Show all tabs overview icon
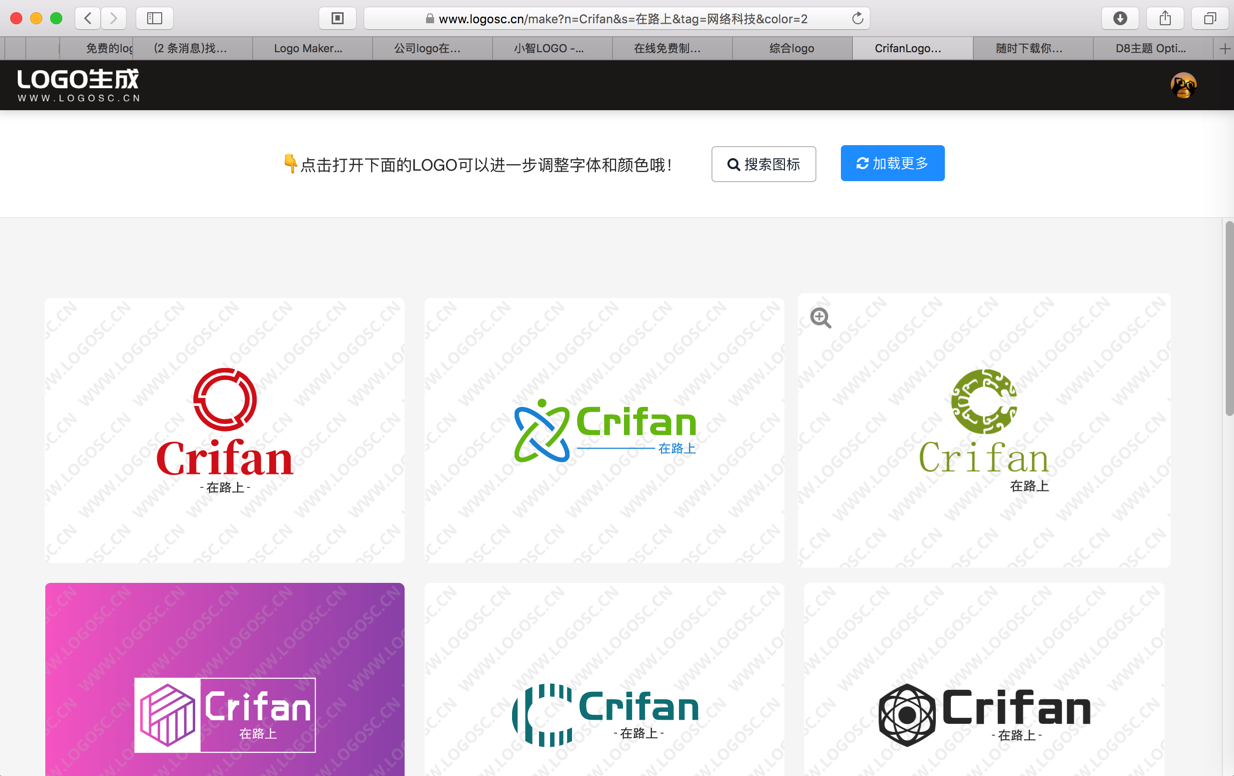 (x=1209, y=18)
